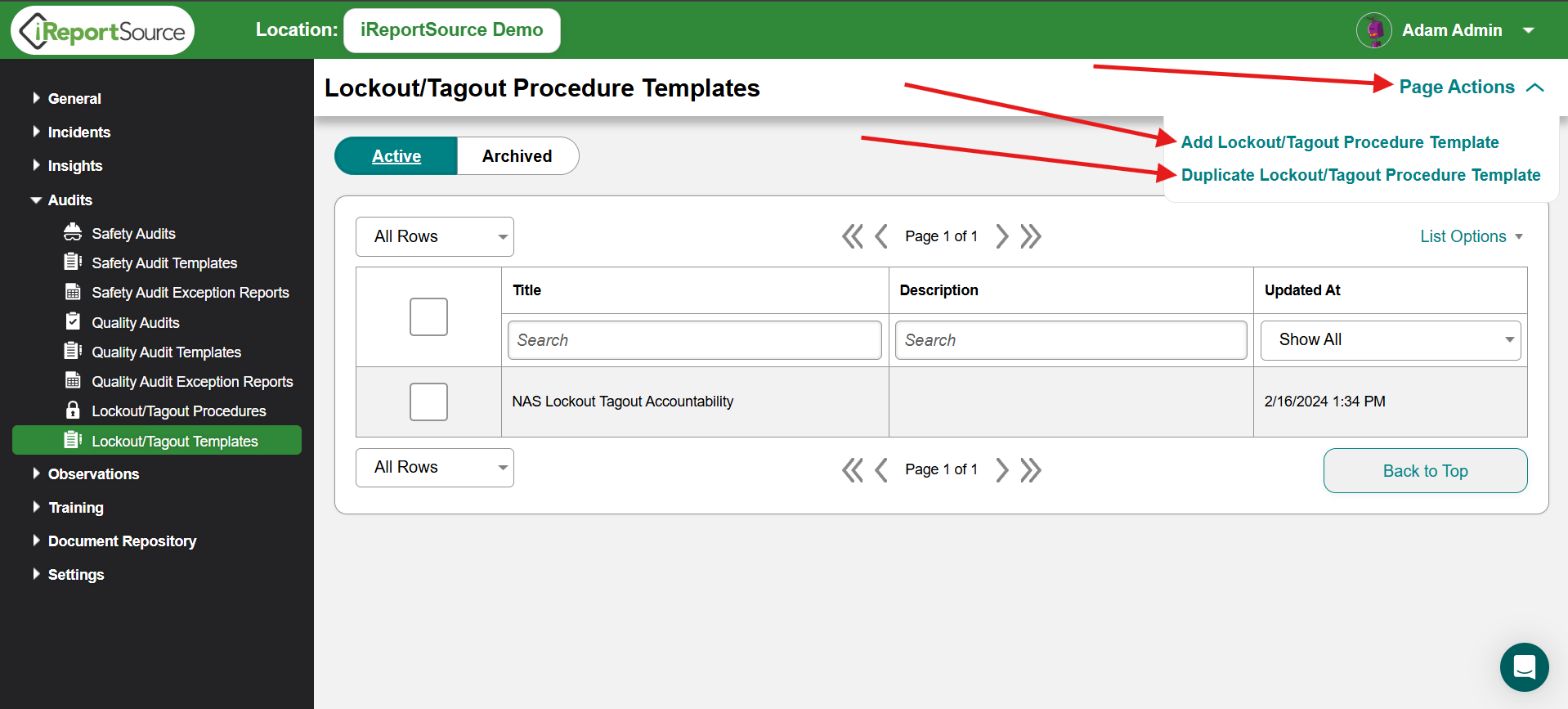This screenshot has width=1568, height=709.
Task: Expand the Settings sidebar section
Action: (x=68, y=574)
